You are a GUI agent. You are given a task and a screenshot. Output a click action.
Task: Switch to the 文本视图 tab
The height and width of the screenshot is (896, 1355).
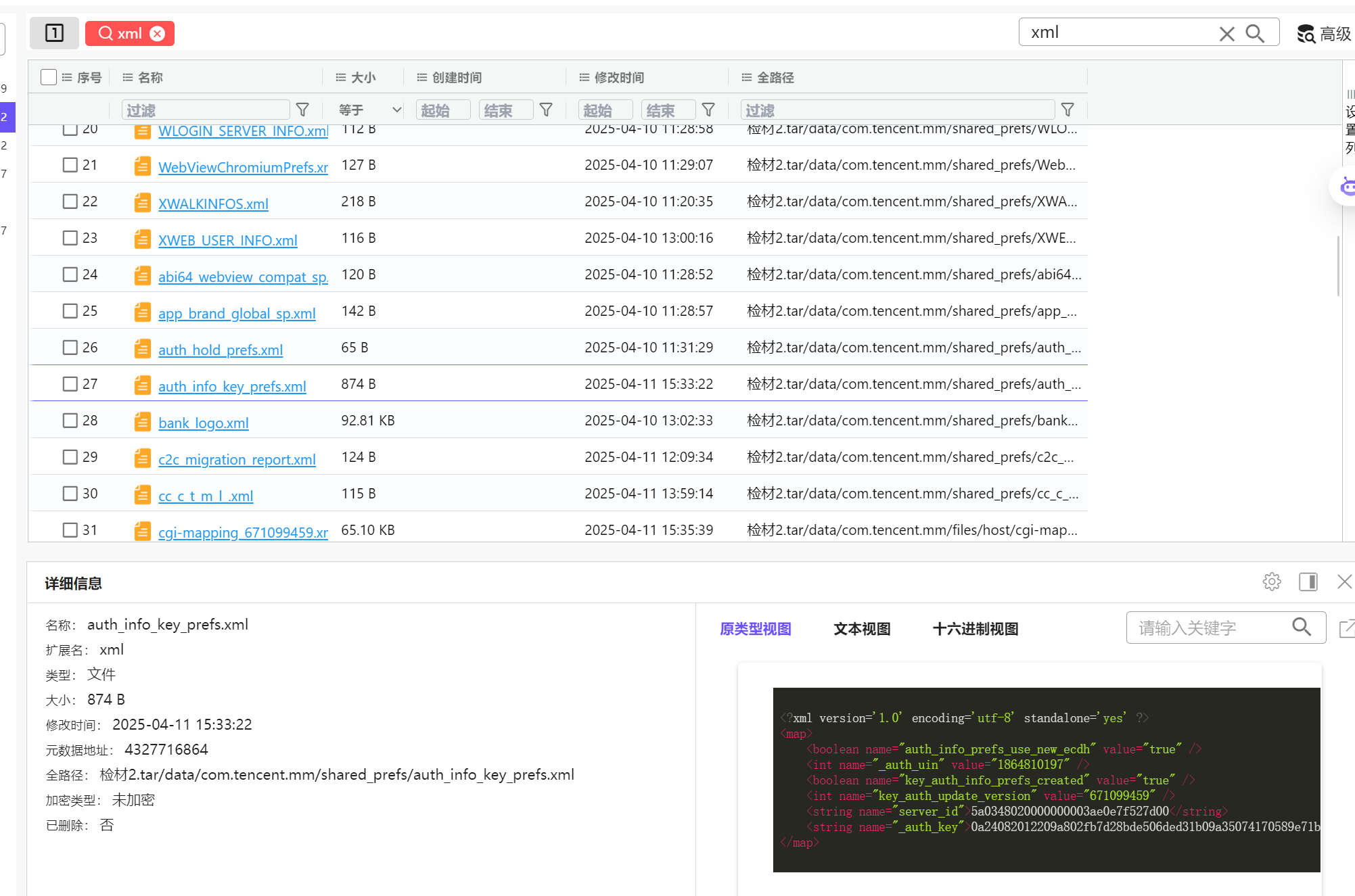pos(862,629)
